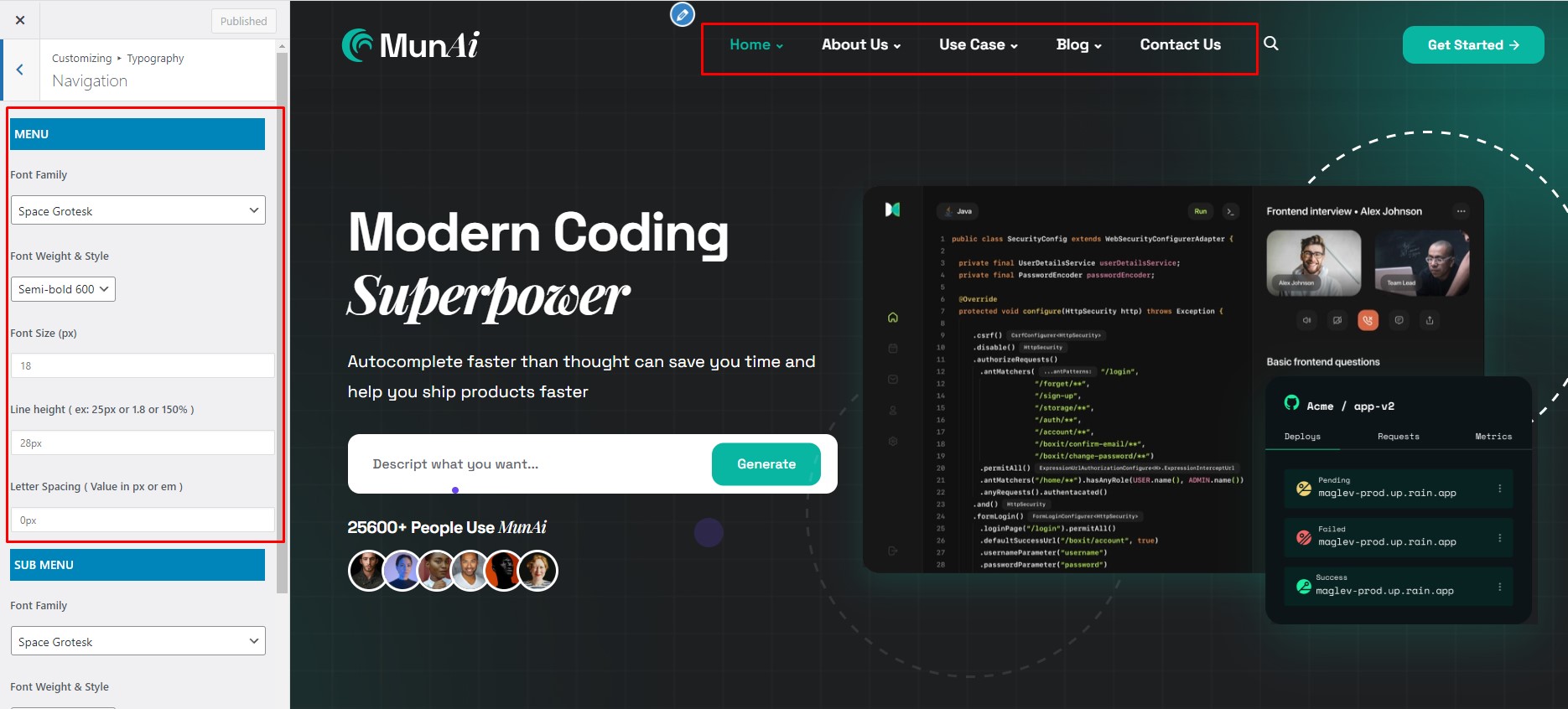Click the MunAi logo in the header
The image size is (1568, 709).
[x=411, y=45]
